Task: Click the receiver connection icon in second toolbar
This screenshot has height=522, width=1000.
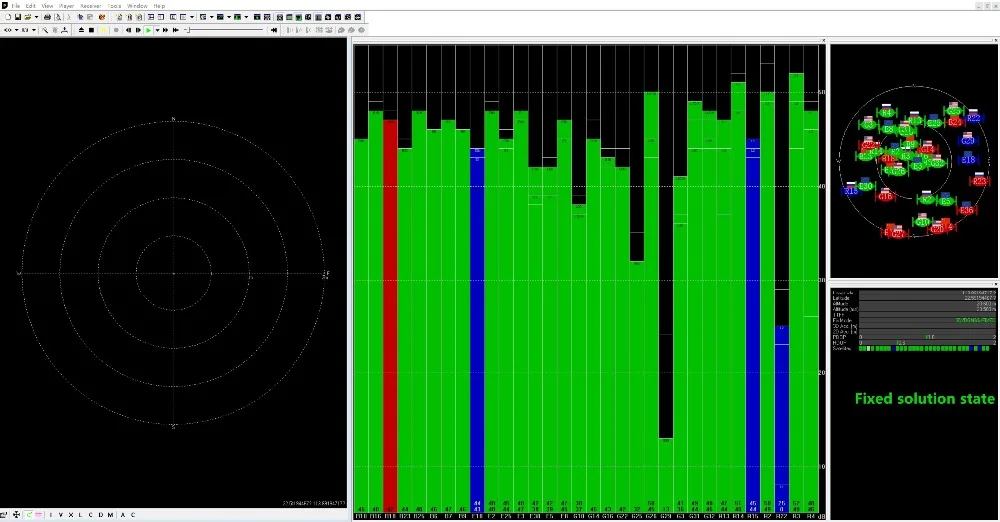Action: click(x=8, y=30)
